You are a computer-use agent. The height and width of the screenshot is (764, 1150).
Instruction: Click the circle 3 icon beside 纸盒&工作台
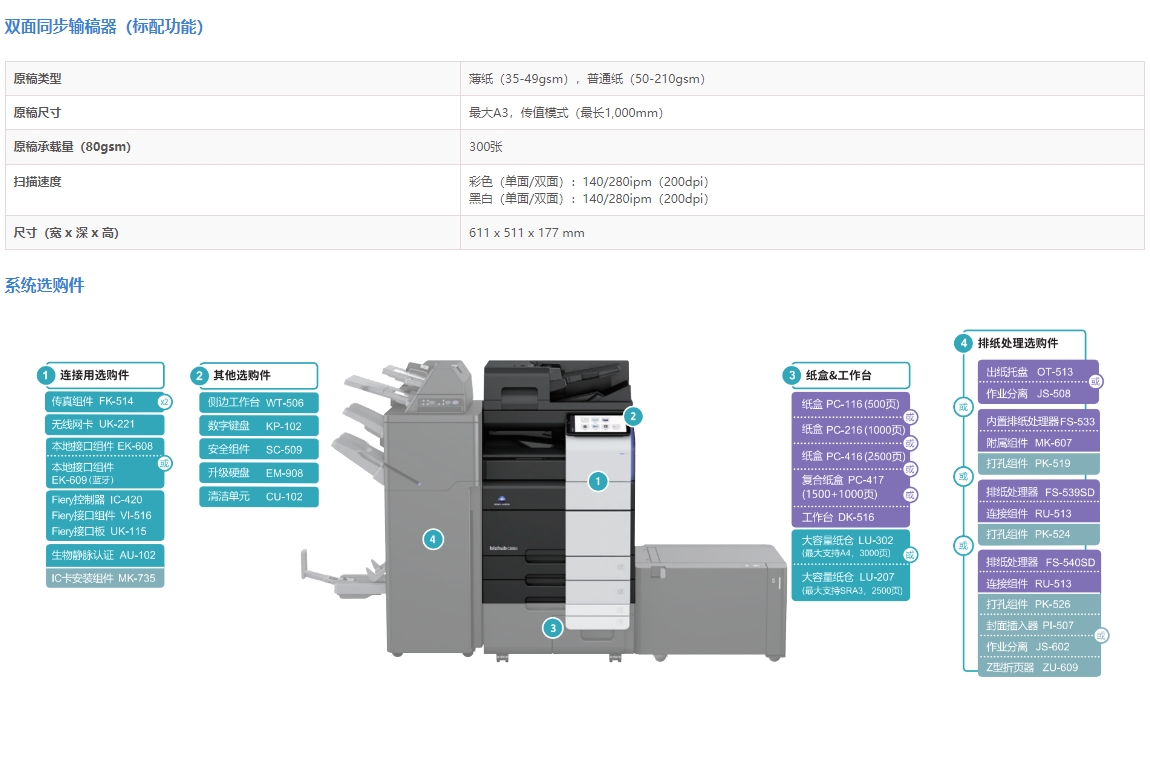click(791, 376)
